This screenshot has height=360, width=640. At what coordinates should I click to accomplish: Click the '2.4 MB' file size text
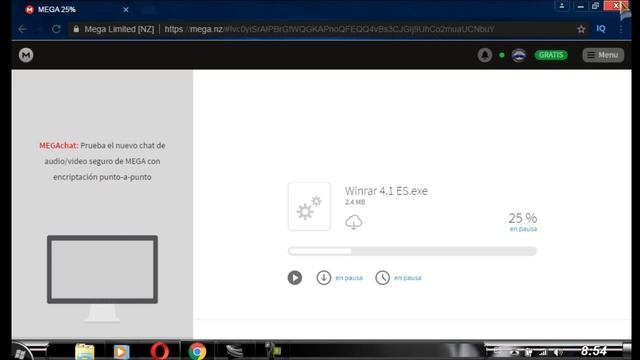(x=355, y=202)
